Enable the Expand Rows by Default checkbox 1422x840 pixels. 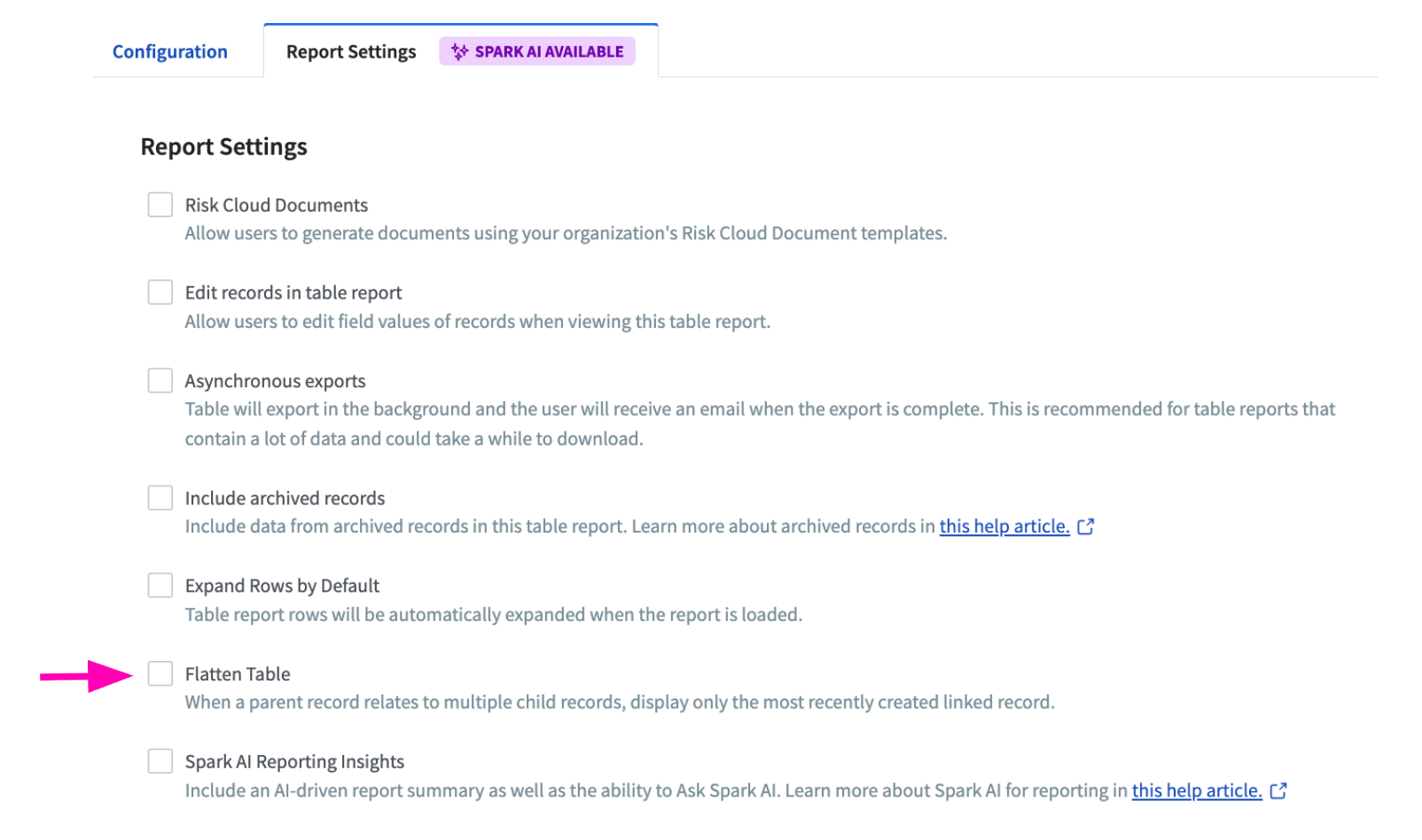pos(160,586)
